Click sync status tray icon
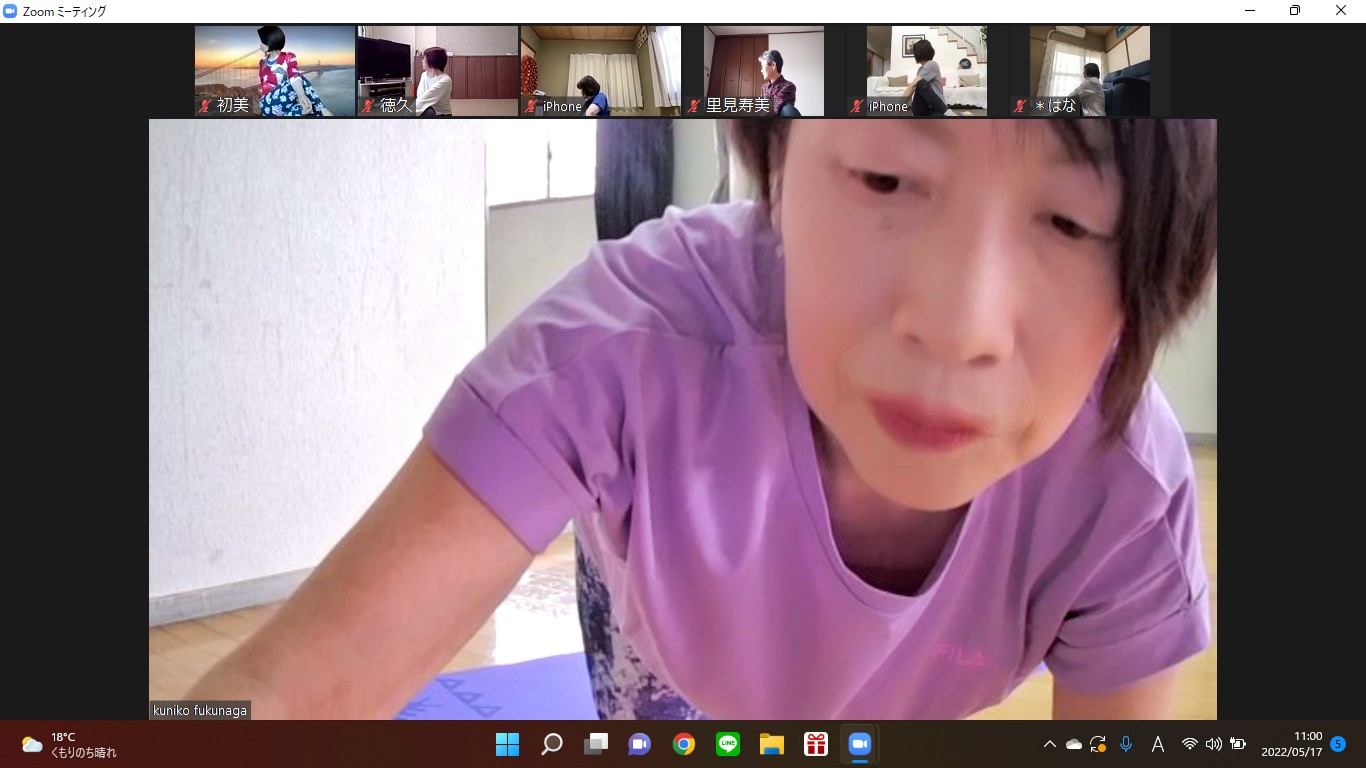The height and width of the screenshot is (768, 1366). (x=1098, y=744)
